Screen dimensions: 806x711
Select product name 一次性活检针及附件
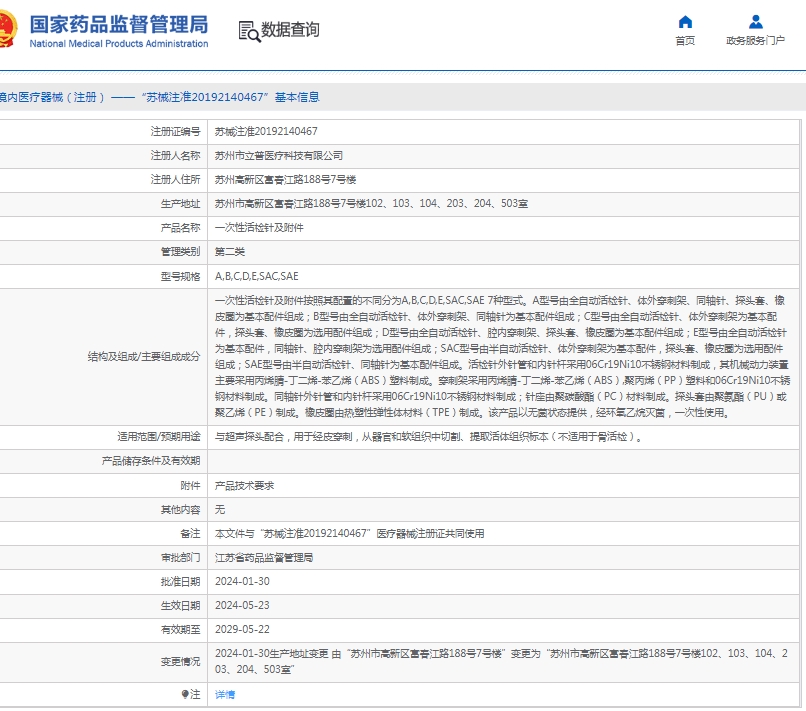[259, 228]
